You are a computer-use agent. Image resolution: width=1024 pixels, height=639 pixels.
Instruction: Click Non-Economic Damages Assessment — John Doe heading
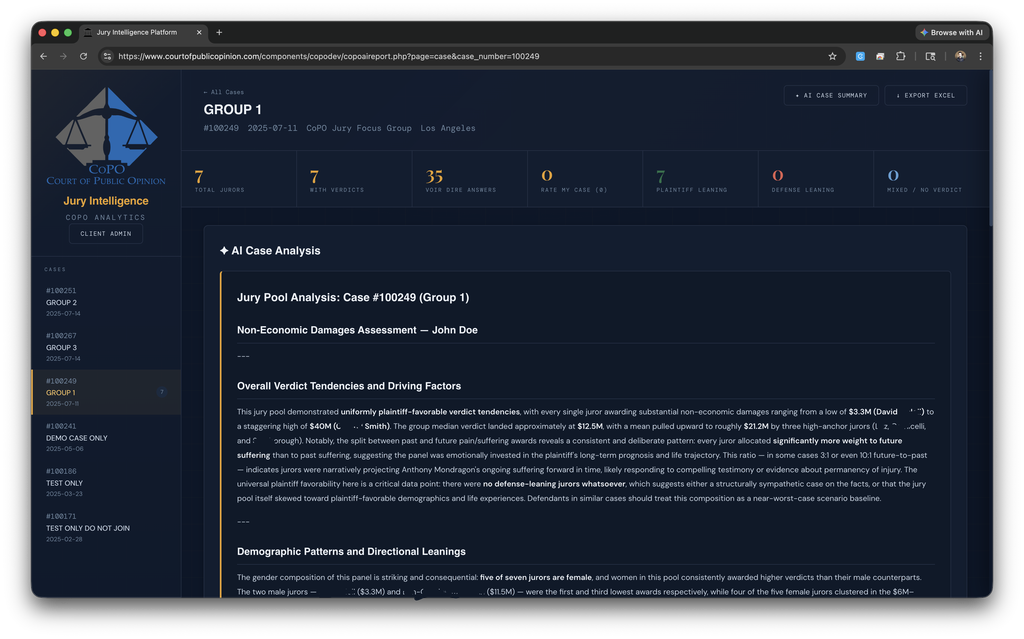(x=357, y=330)
